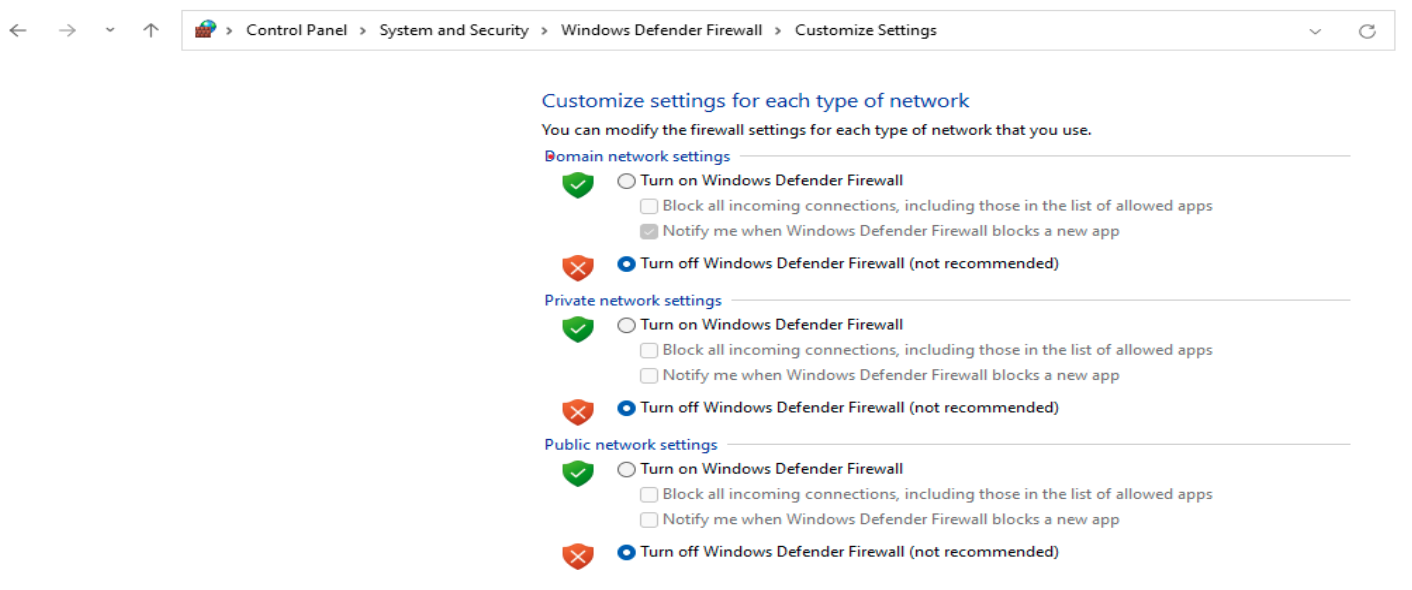Enable Private network notify on blocked app
The height and width of the screenshot is (590, 1412).
point(649,376)
